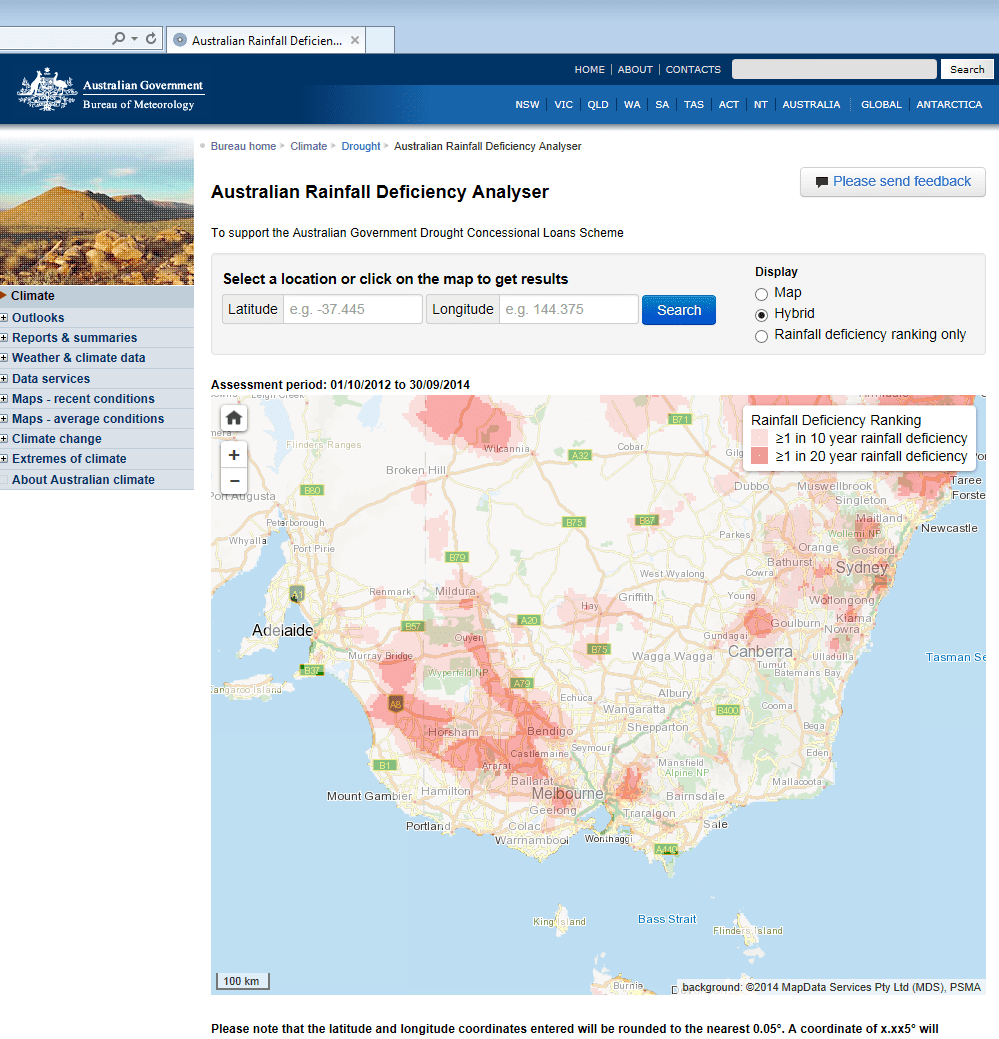Select the Australian Rainfall Deficiency browser tab
999x1039 pixels.
(x=266, y=40)
